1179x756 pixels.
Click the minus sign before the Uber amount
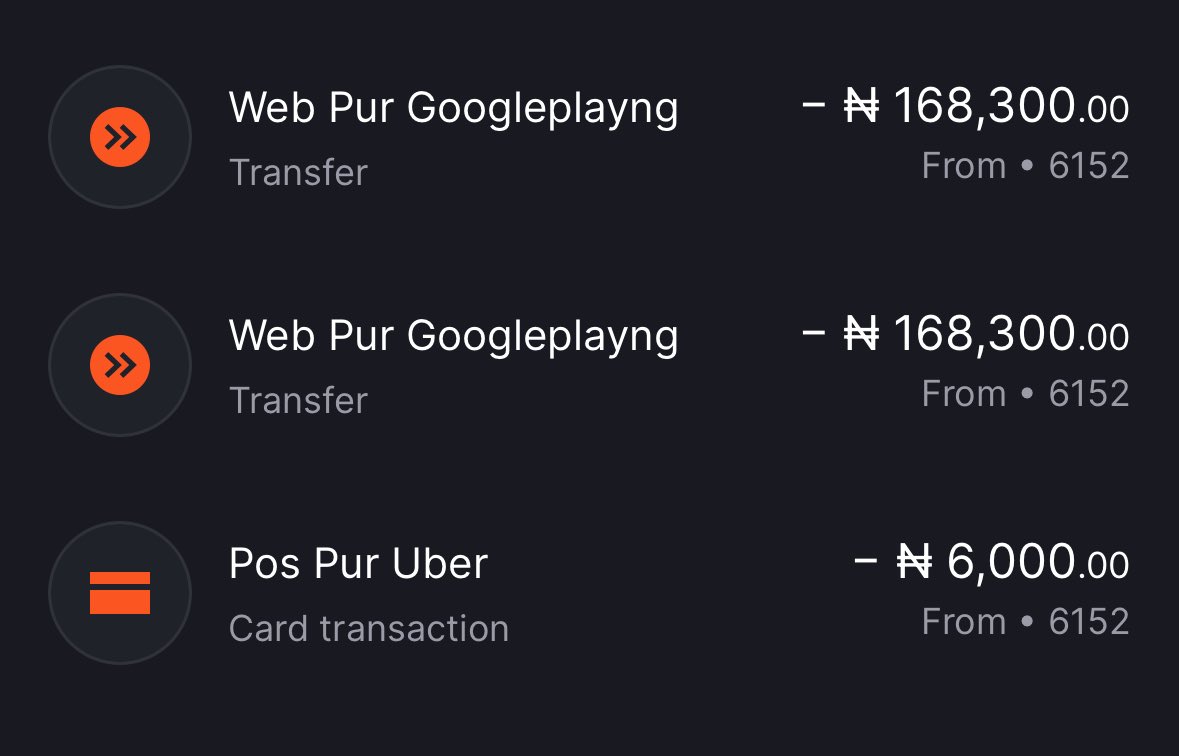(x=866, y=560)
